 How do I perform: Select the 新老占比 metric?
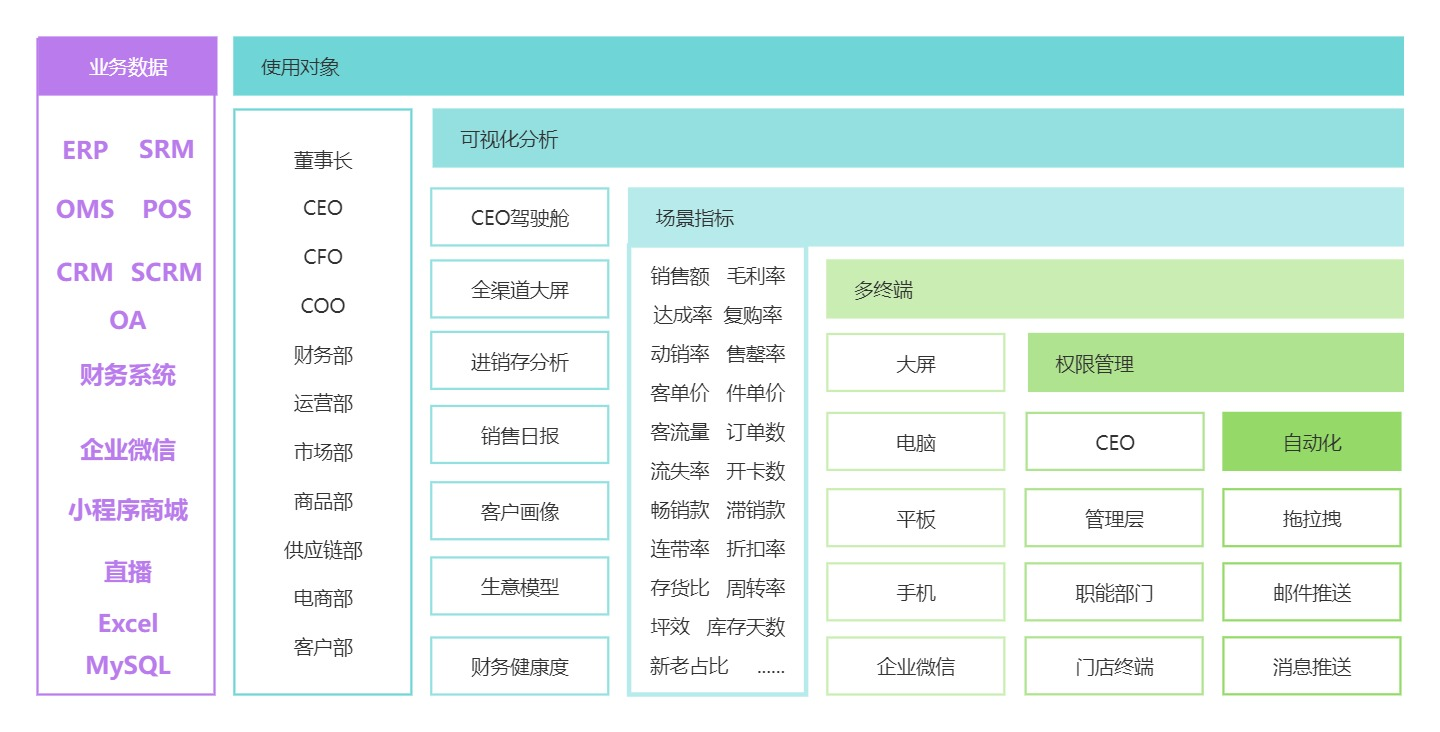click(689, 666)
